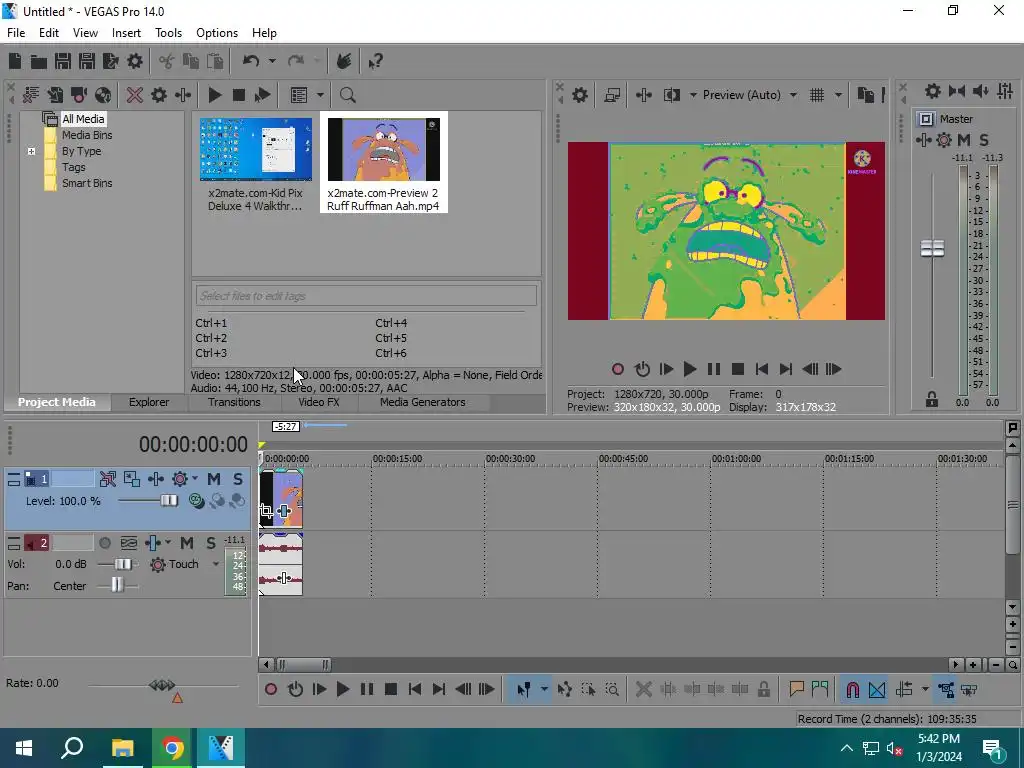Screen dimensions: 1024x768
Task: Switch to the Video FX tab
Action: (319, 402)
